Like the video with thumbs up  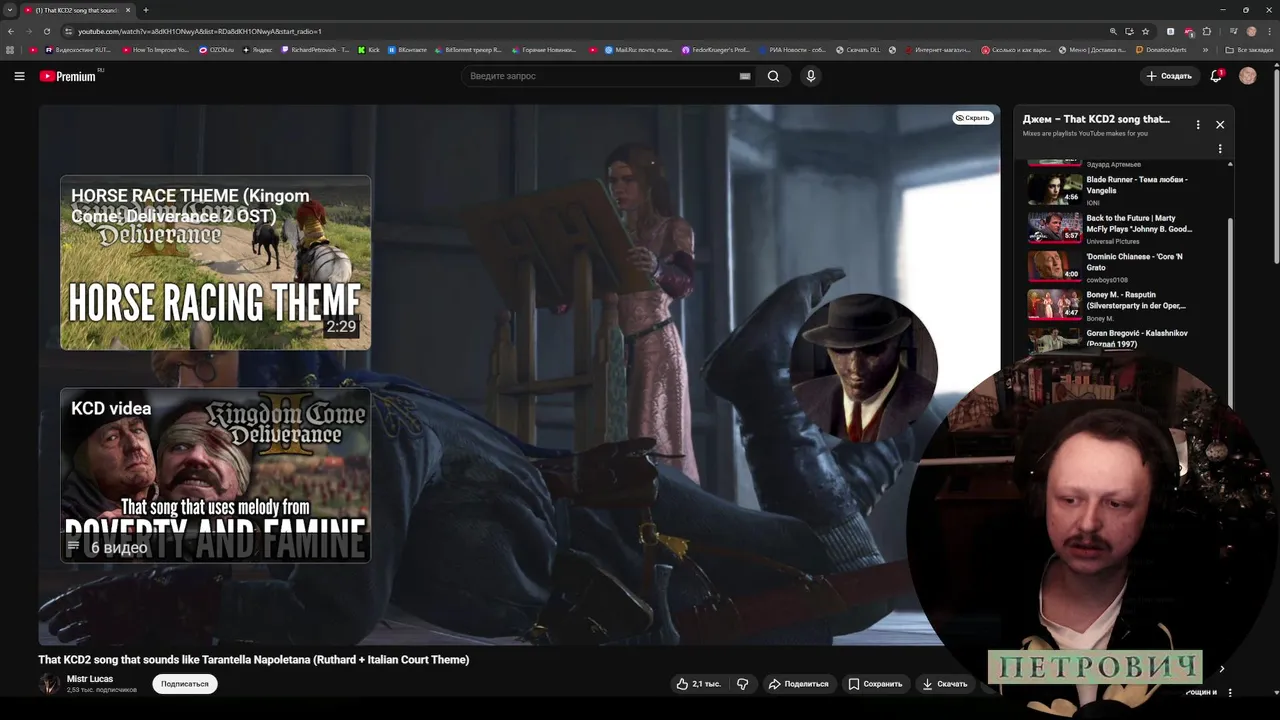pos(698,684)
